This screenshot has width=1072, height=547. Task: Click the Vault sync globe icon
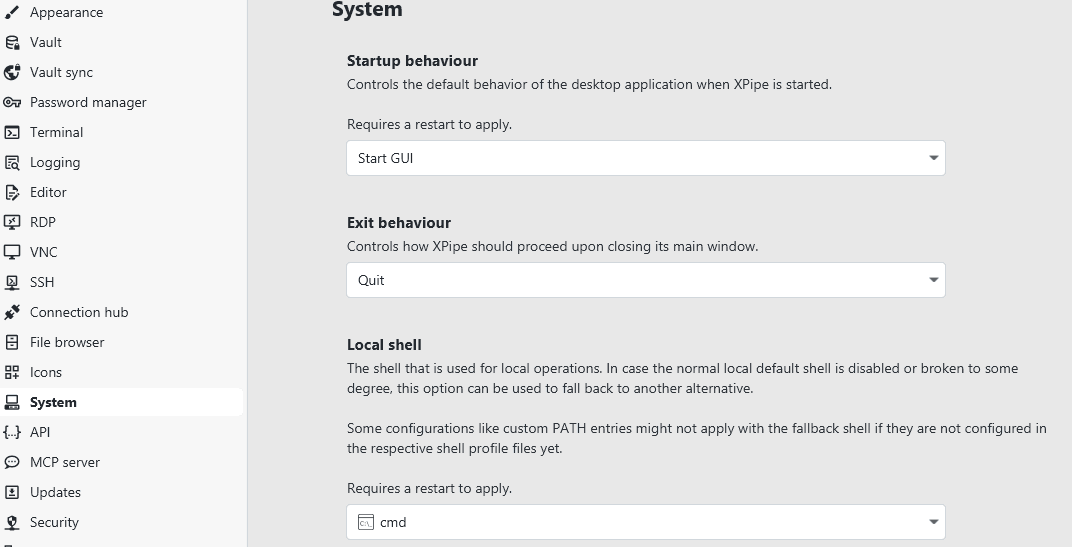pos(12,73)
